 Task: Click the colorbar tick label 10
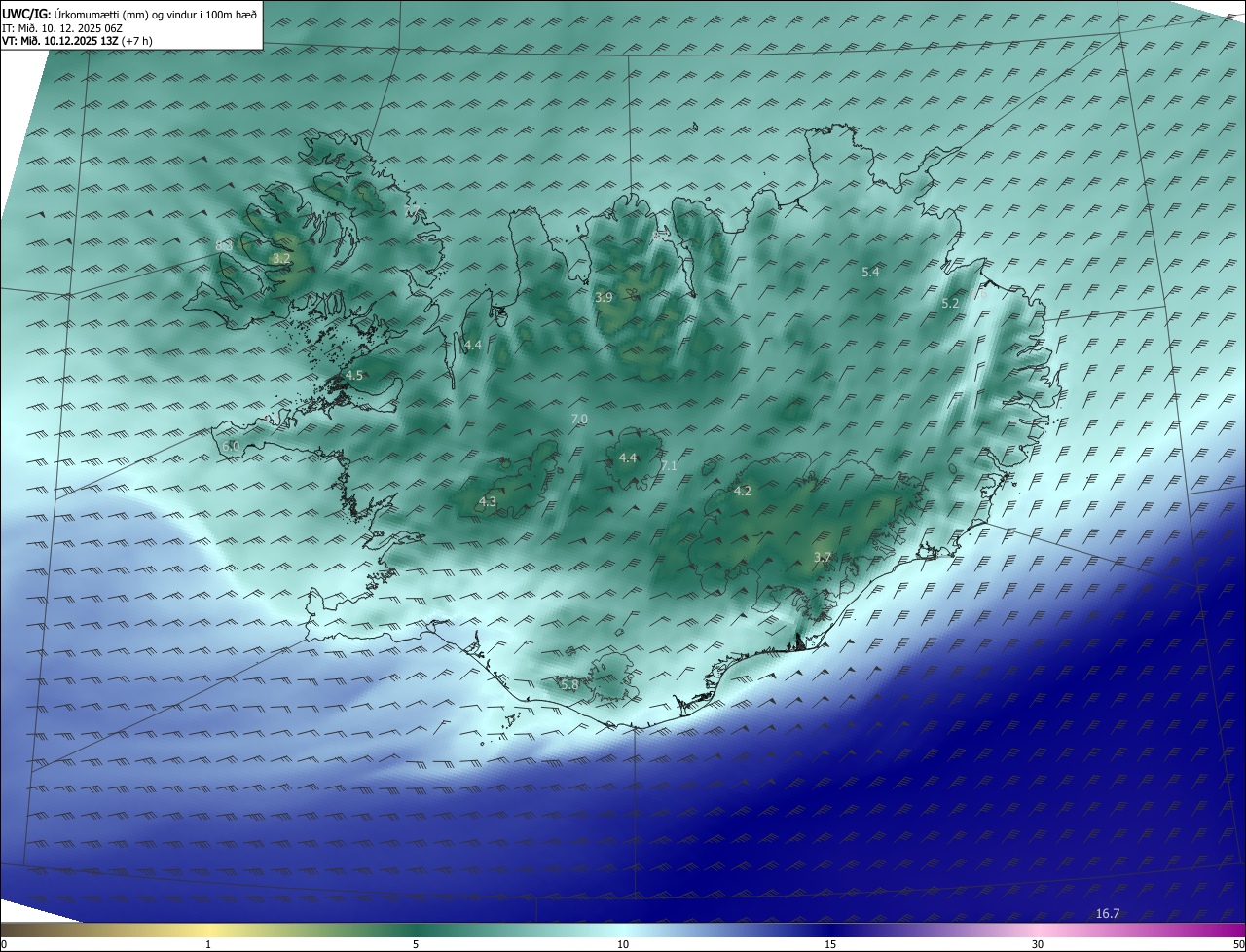pyautogui.click(x=623, y=944)
